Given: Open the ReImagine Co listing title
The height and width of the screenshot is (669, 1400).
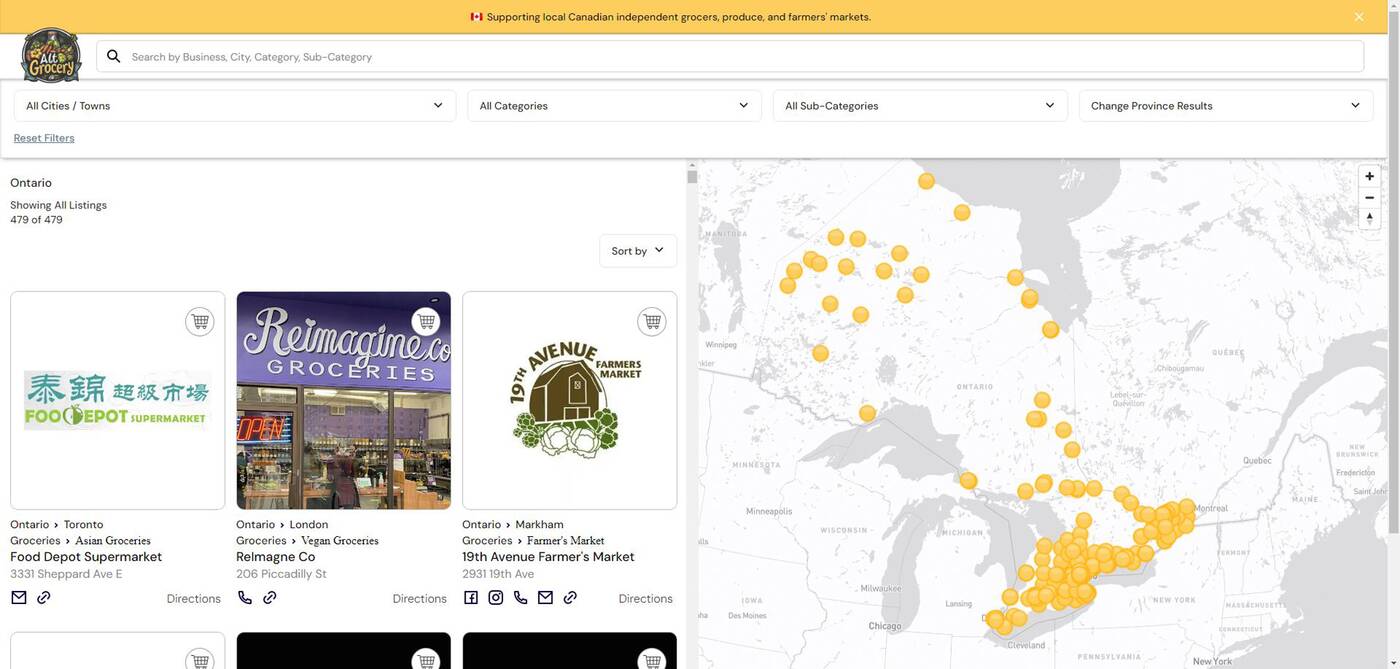Looking at the screenshot, I should (x=276, y=557).
